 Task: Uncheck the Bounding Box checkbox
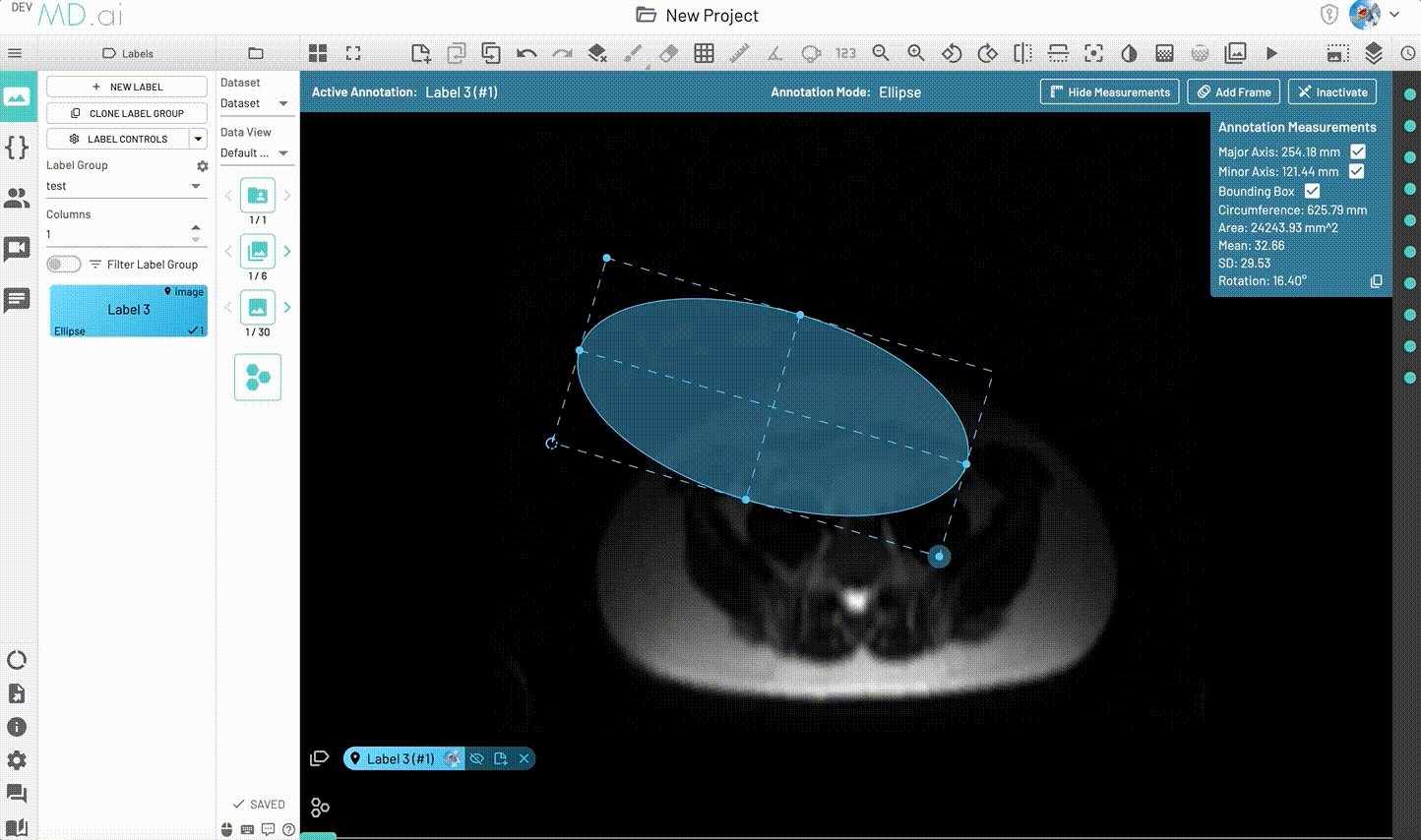pos(1312,191)
